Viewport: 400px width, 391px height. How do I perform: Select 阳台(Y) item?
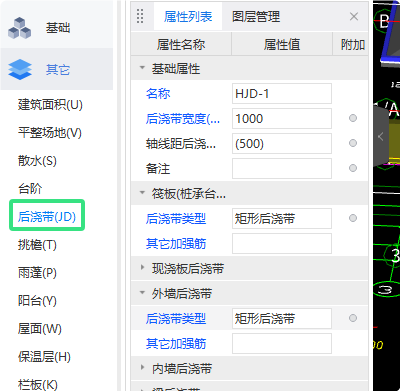[x=37, y=301]
